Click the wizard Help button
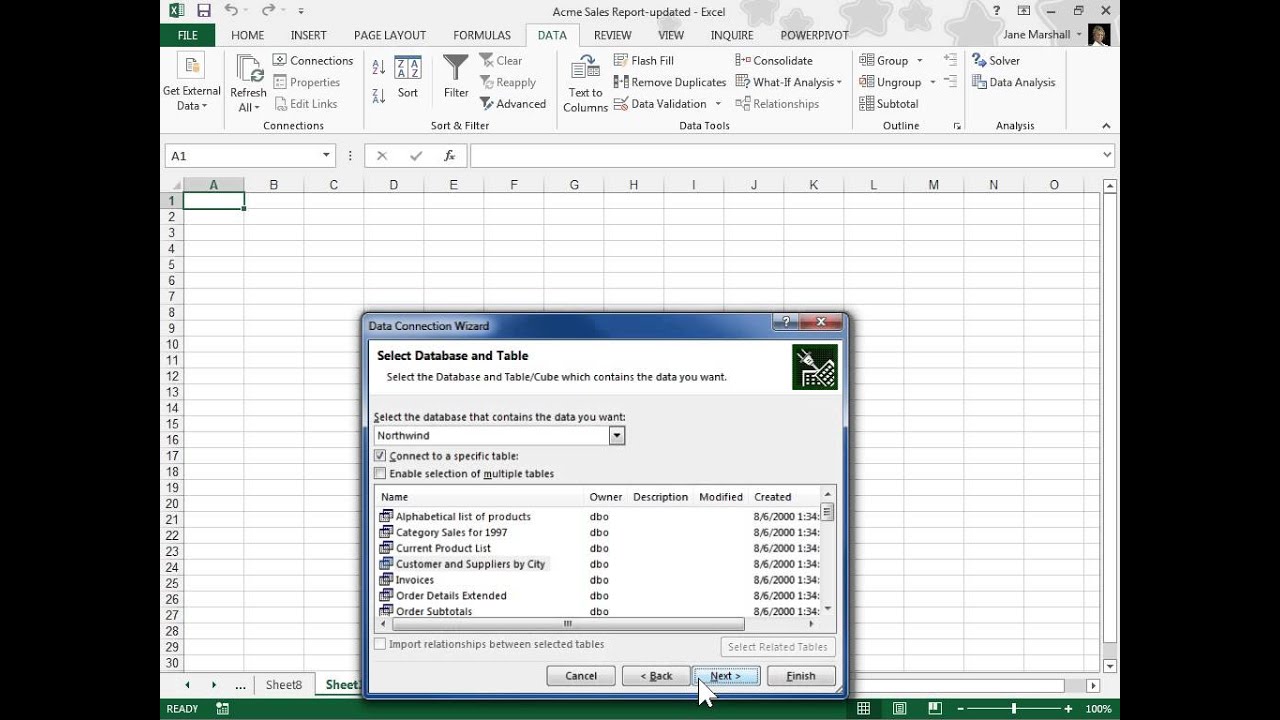 [785, 322]
